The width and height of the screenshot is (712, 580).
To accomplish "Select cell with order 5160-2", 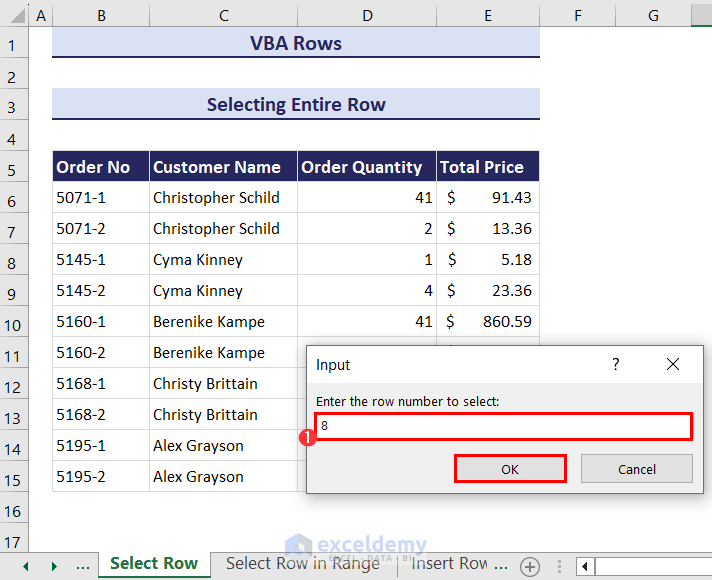I will 101,352.
